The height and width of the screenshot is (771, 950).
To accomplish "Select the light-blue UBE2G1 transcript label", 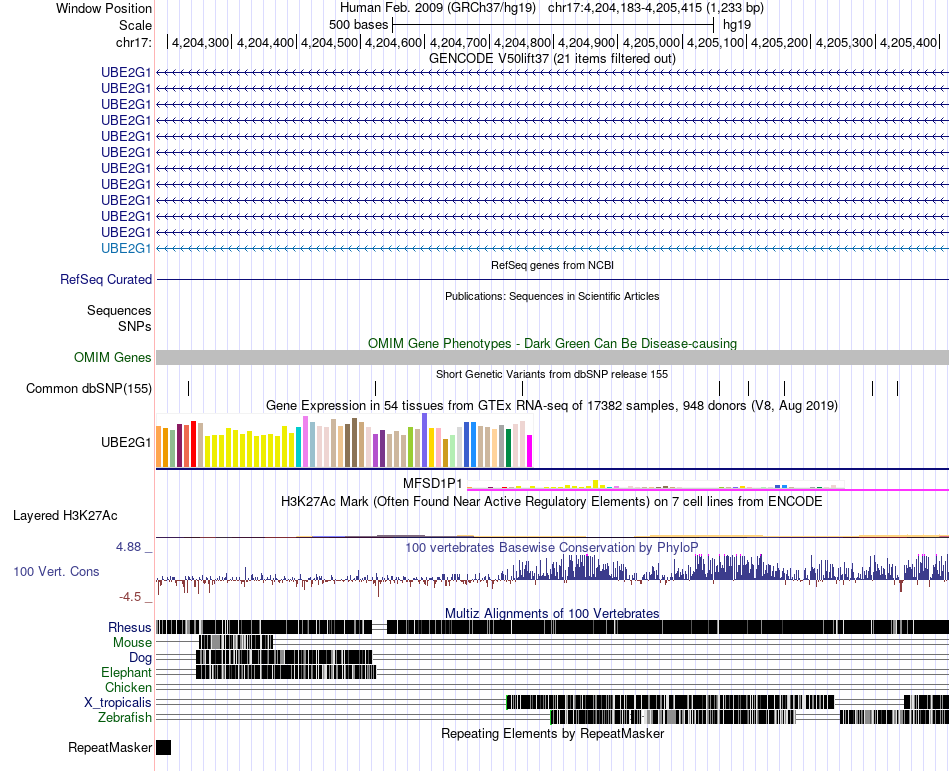I will tap(126, 248).
